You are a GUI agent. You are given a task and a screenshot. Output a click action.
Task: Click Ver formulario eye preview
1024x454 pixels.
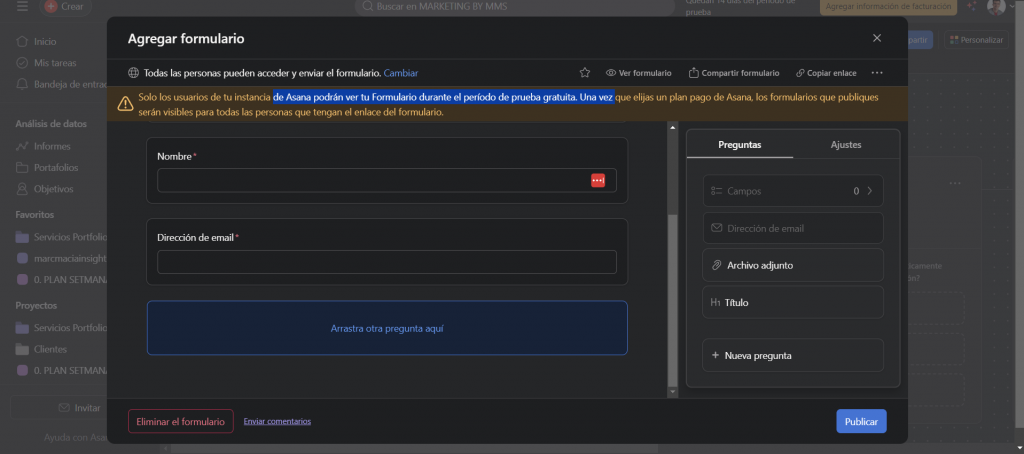coord(639,73)
